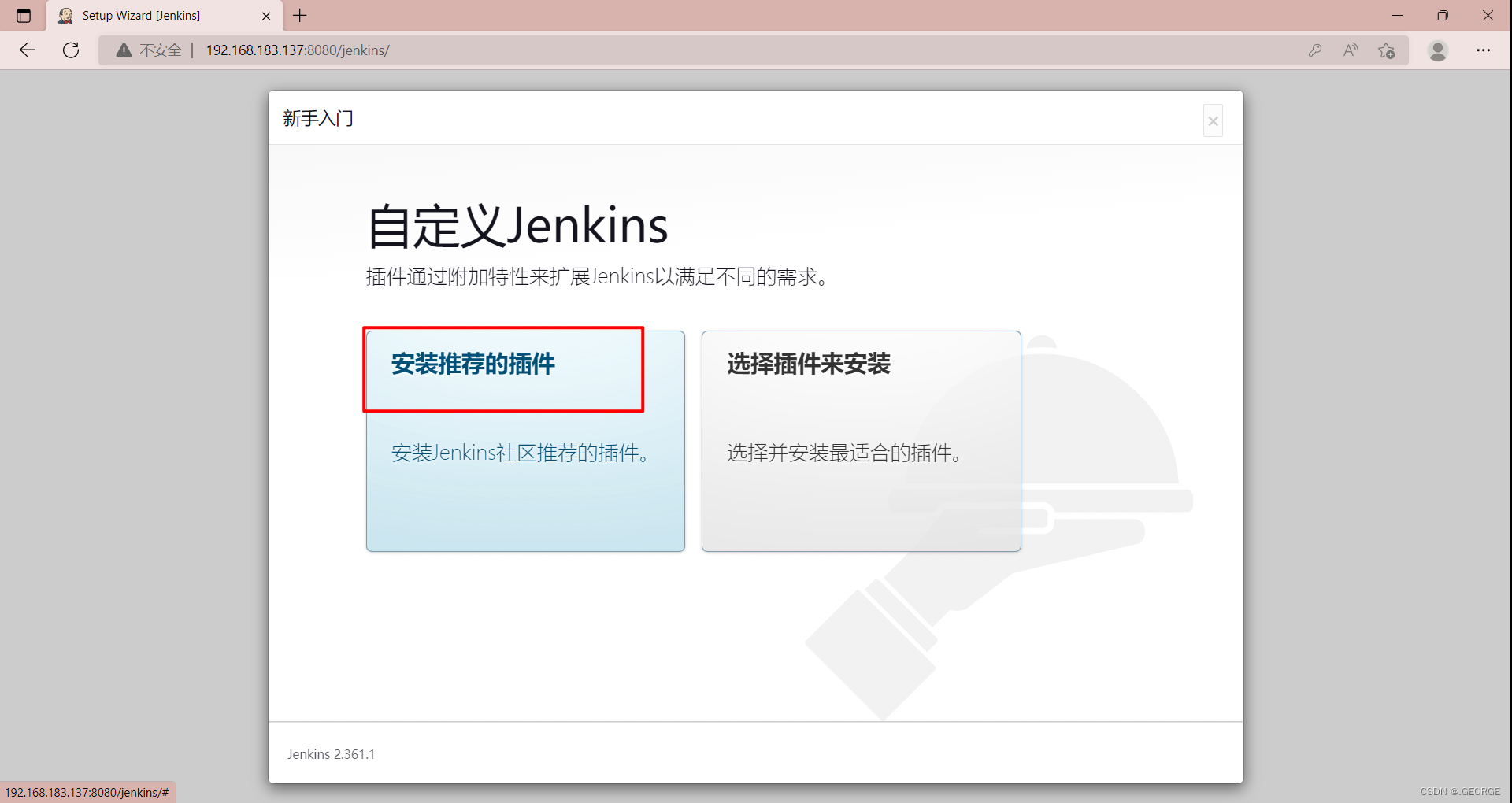Maximize the browser window
This screenshot has width=1512, height=803.
[1443, 16]
